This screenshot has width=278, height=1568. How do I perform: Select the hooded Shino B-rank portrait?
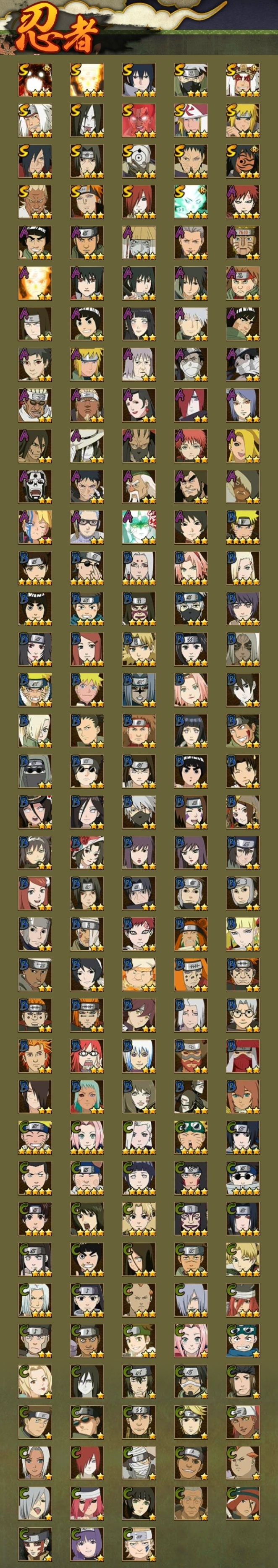click(x=35, y=771)
